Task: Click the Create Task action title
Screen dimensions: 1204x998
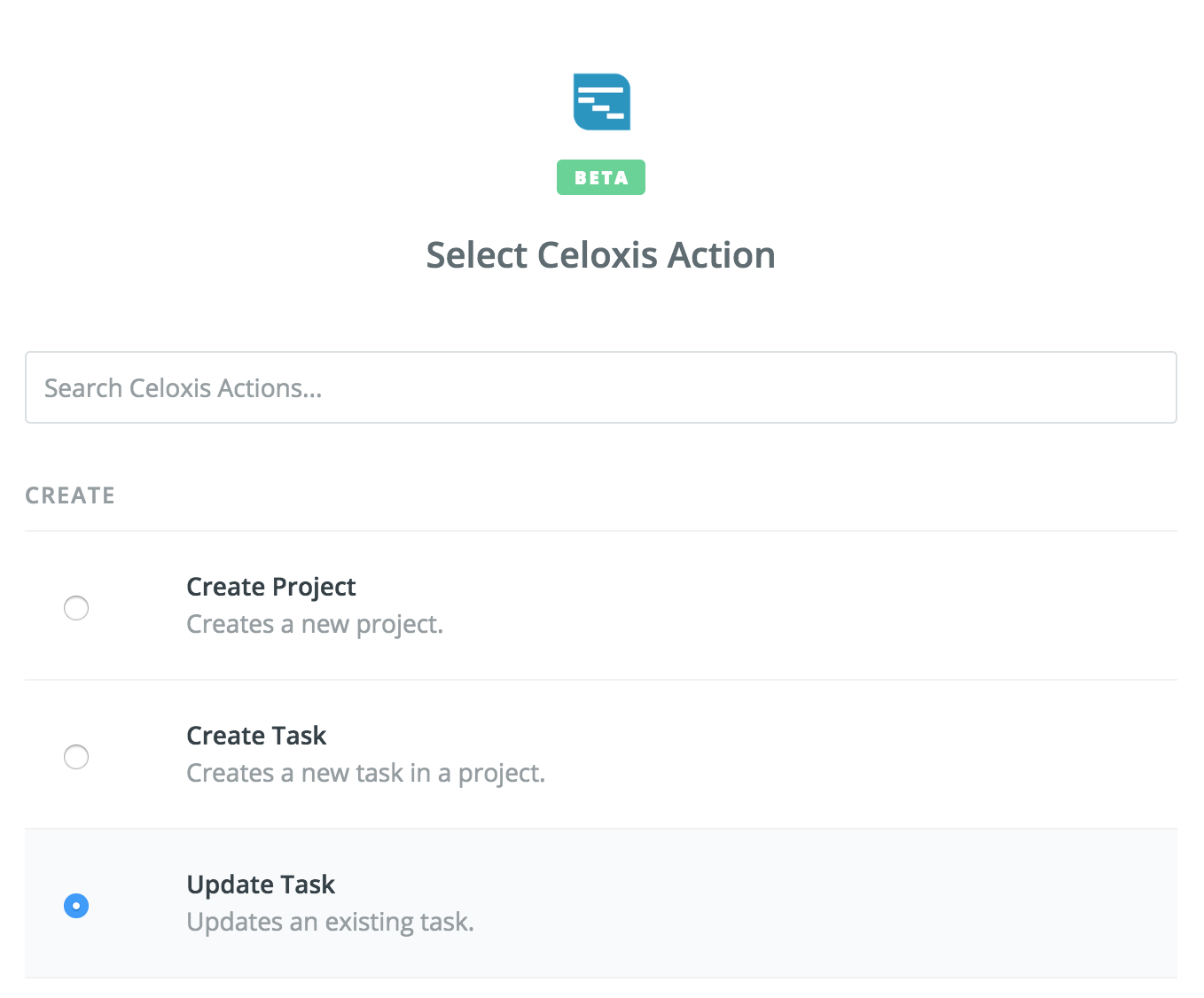Action: tap(256, 736)
